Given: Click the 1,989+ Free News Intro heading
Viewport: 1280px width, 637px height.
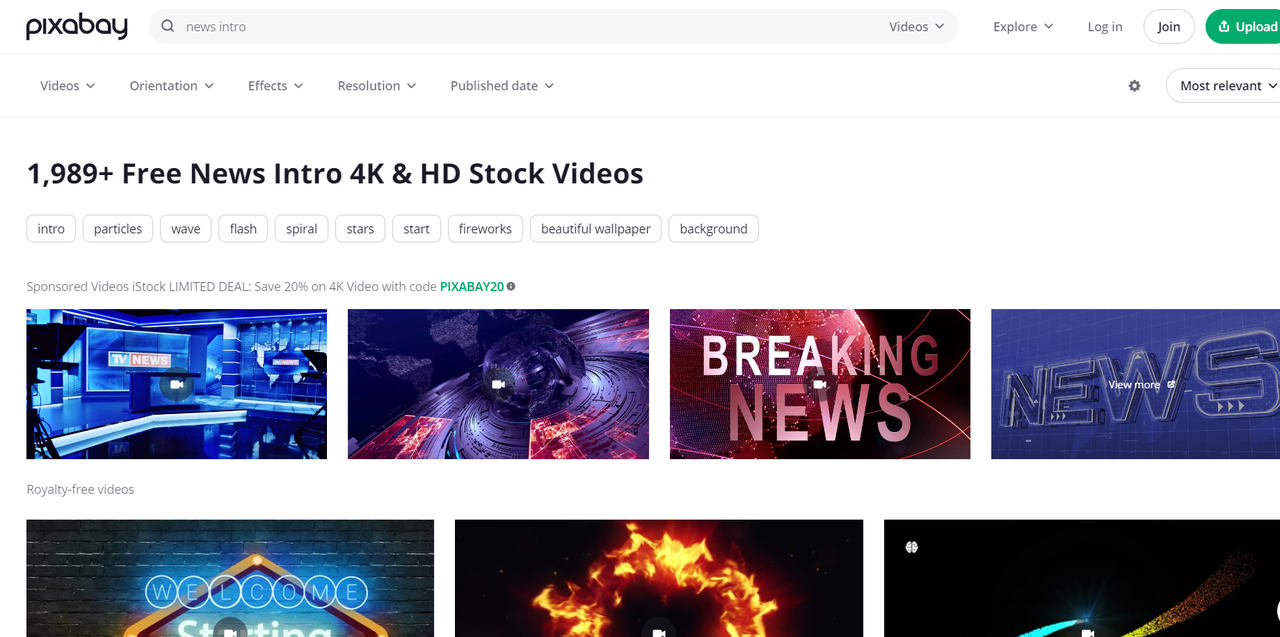Looking at the screenshot, I should (335, 174).
